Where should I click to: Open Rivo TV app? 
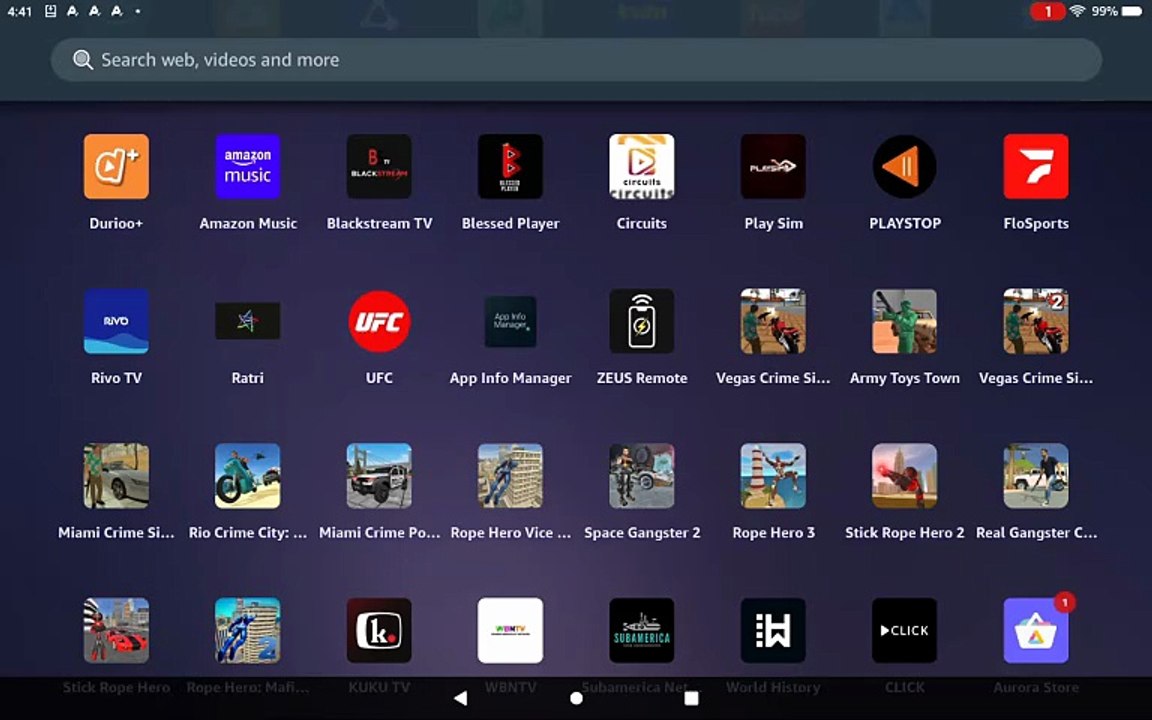coord(116,321)
